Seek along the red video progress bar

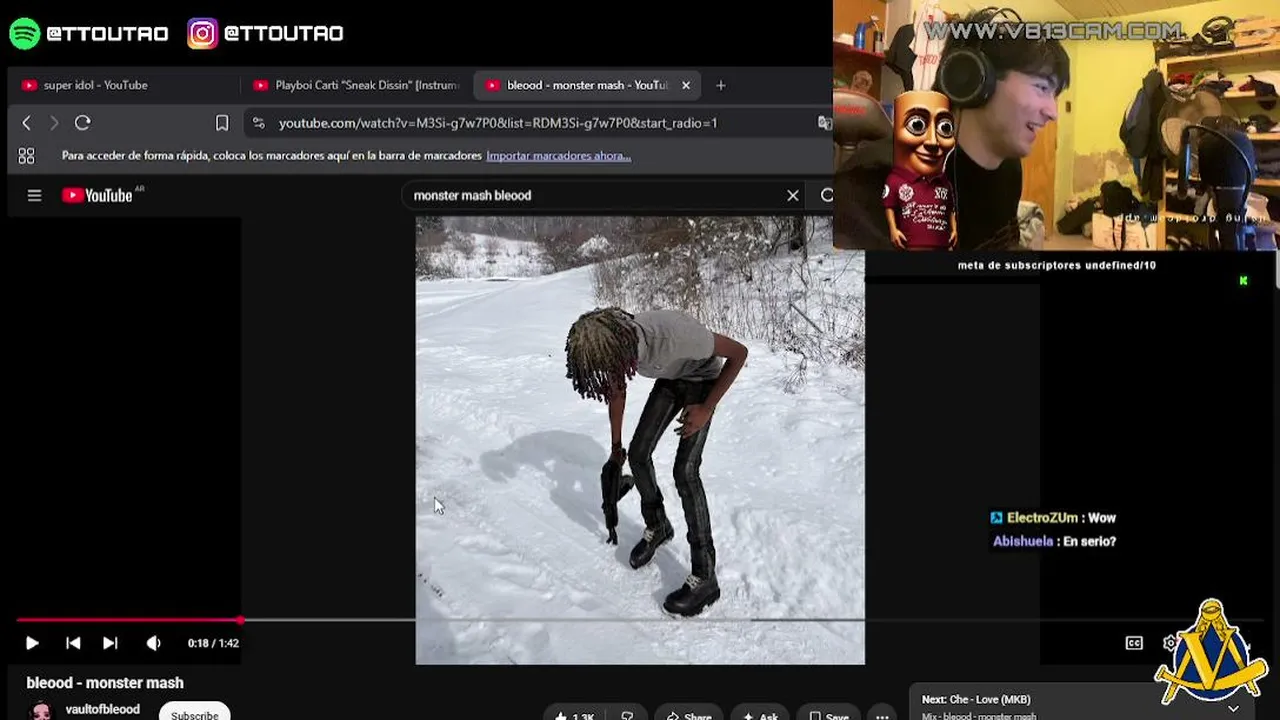click(x=128, y=620)
